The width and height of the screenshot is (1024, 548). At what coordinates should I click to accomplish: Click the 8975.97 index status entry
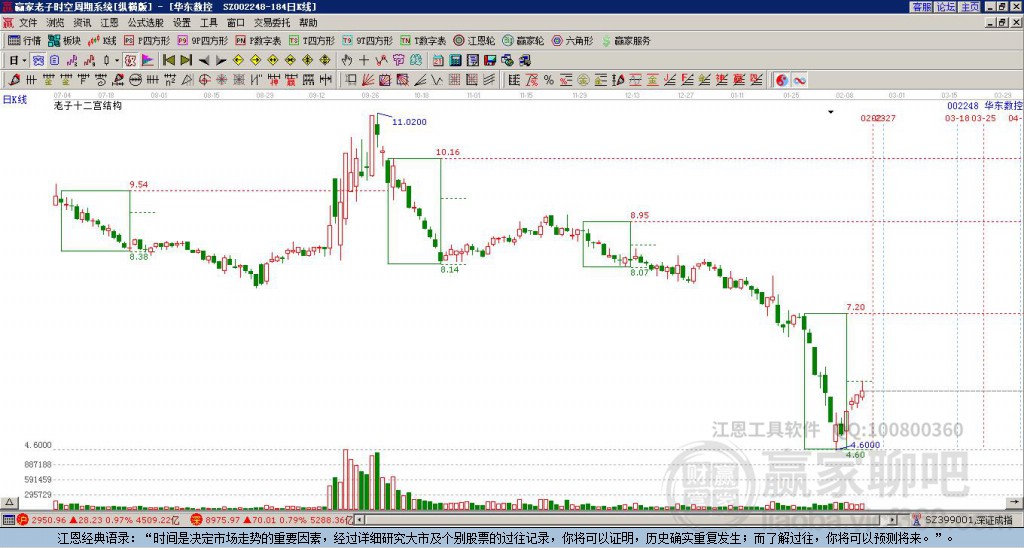[272, 520]
